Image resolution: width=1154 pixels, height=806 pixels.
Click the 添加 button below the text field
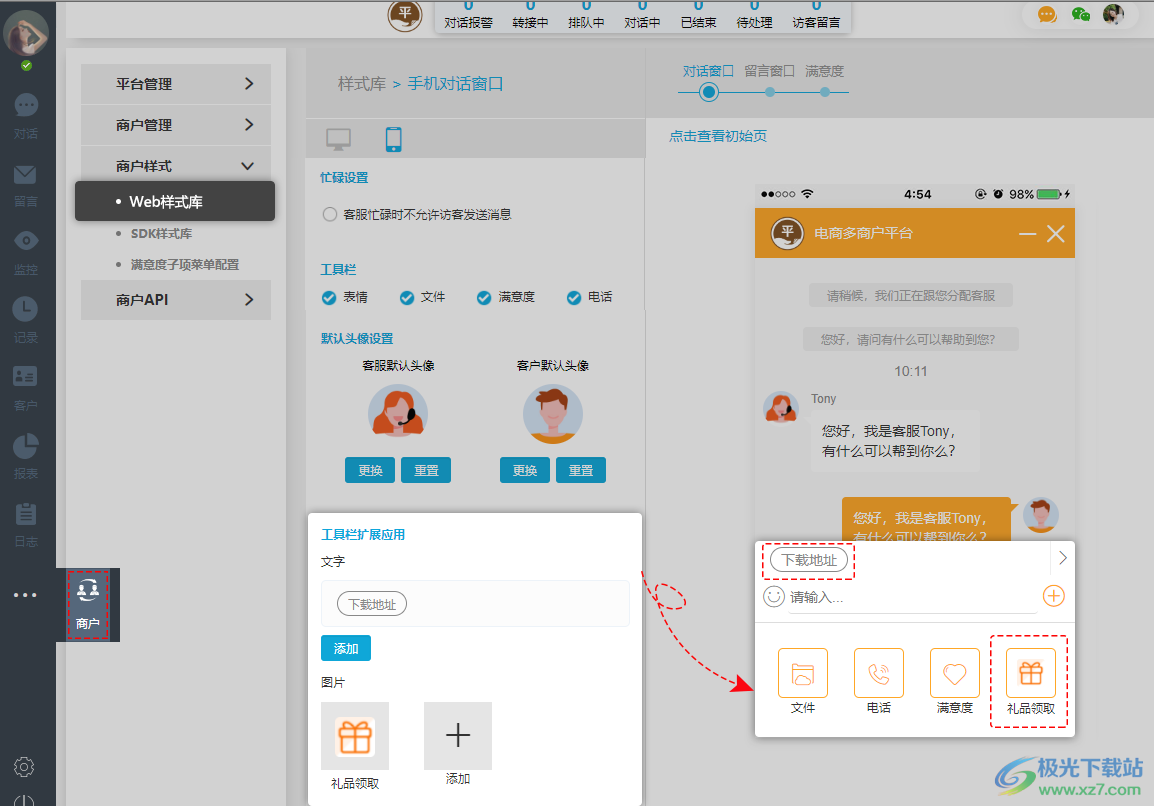[x=346, y=648]
